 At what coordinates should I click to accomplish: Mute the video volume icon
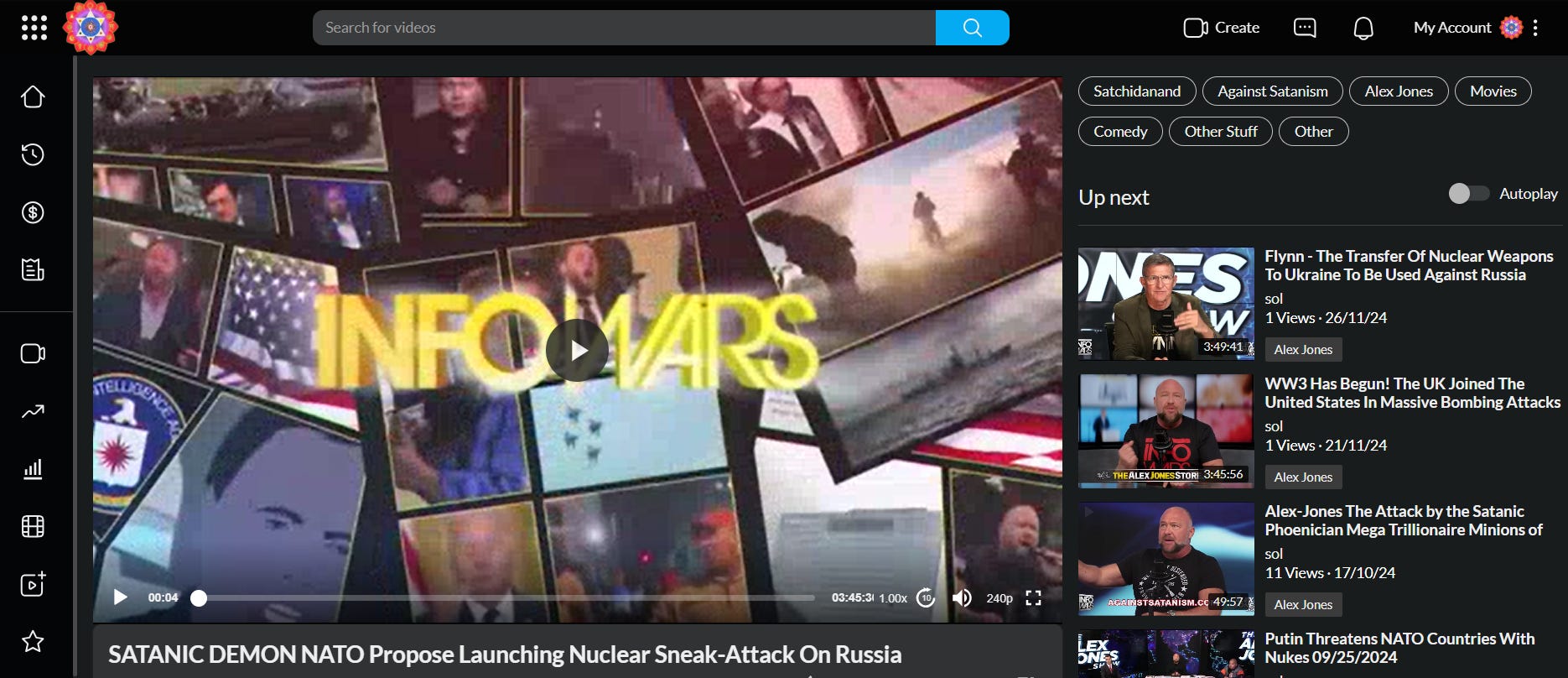[x=962, y=597]
